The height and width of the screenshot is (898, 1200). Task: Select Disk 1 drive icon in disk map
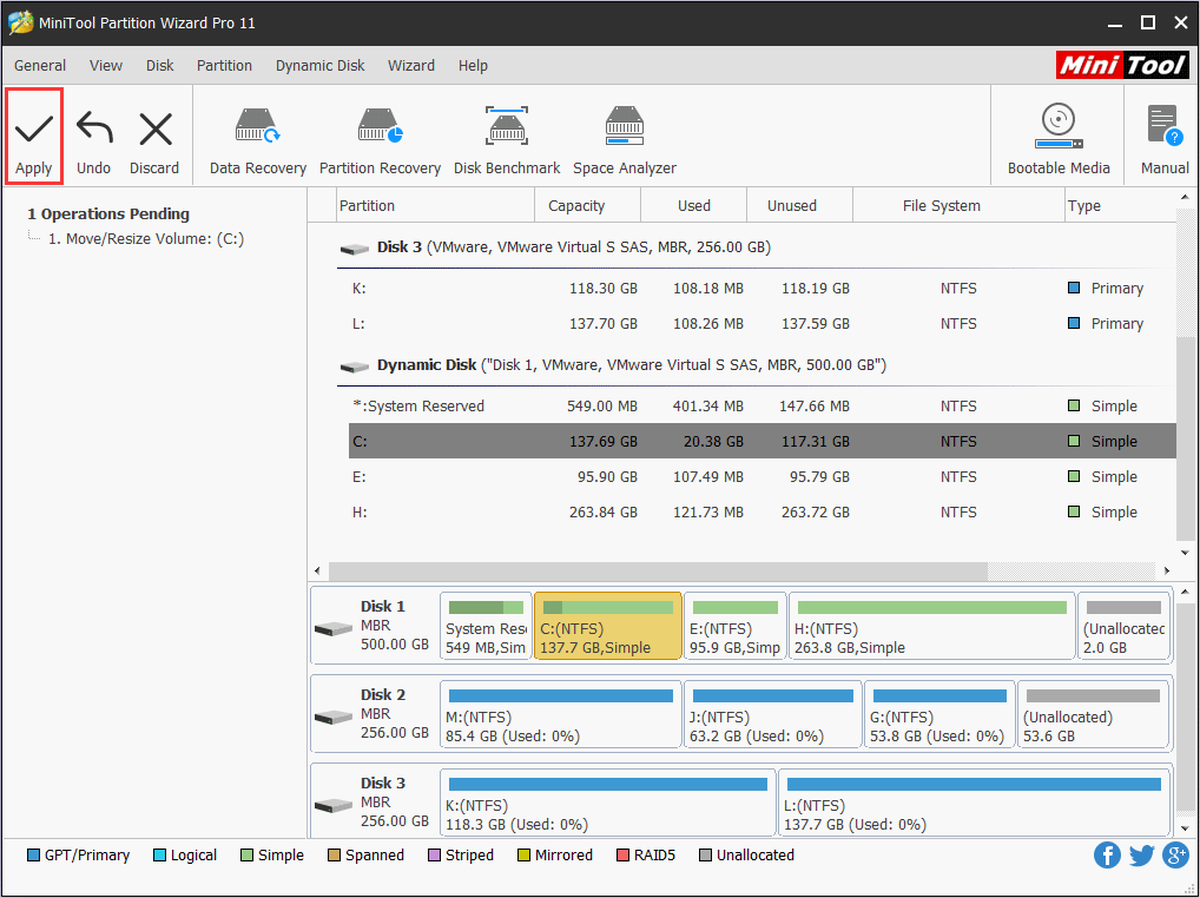[x=333, y=629]
